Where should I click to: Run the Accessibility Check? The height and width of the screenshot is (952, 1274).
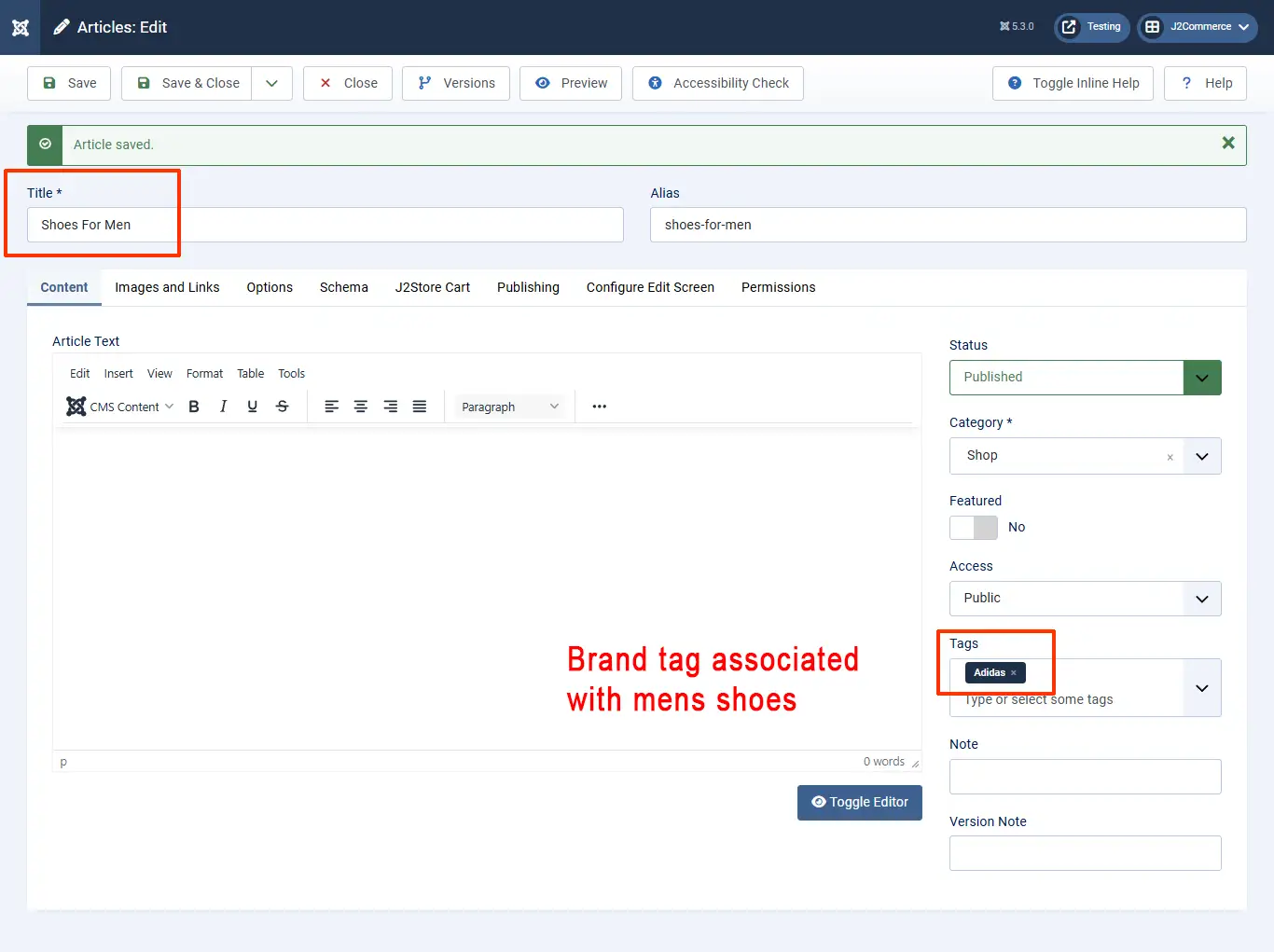coord(718,83)
